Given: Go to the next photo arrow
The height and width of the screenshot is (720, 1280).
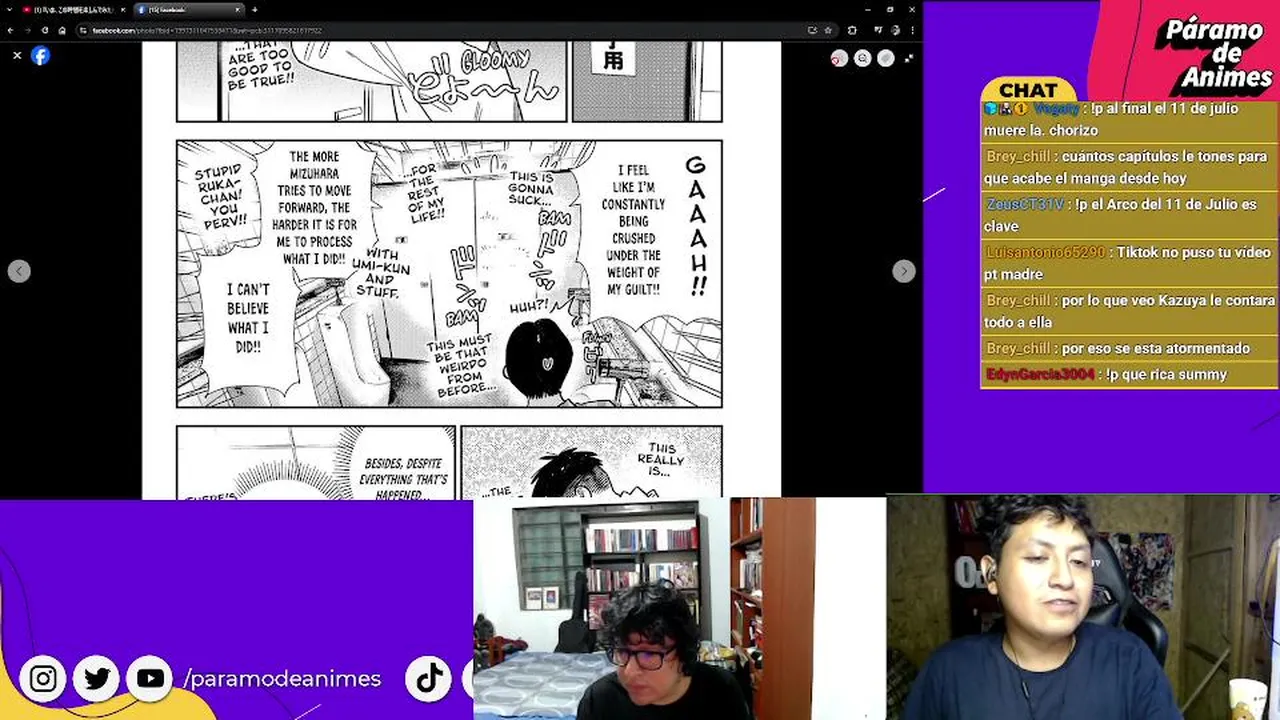Looking at the screenshot, I should [903, 271].
